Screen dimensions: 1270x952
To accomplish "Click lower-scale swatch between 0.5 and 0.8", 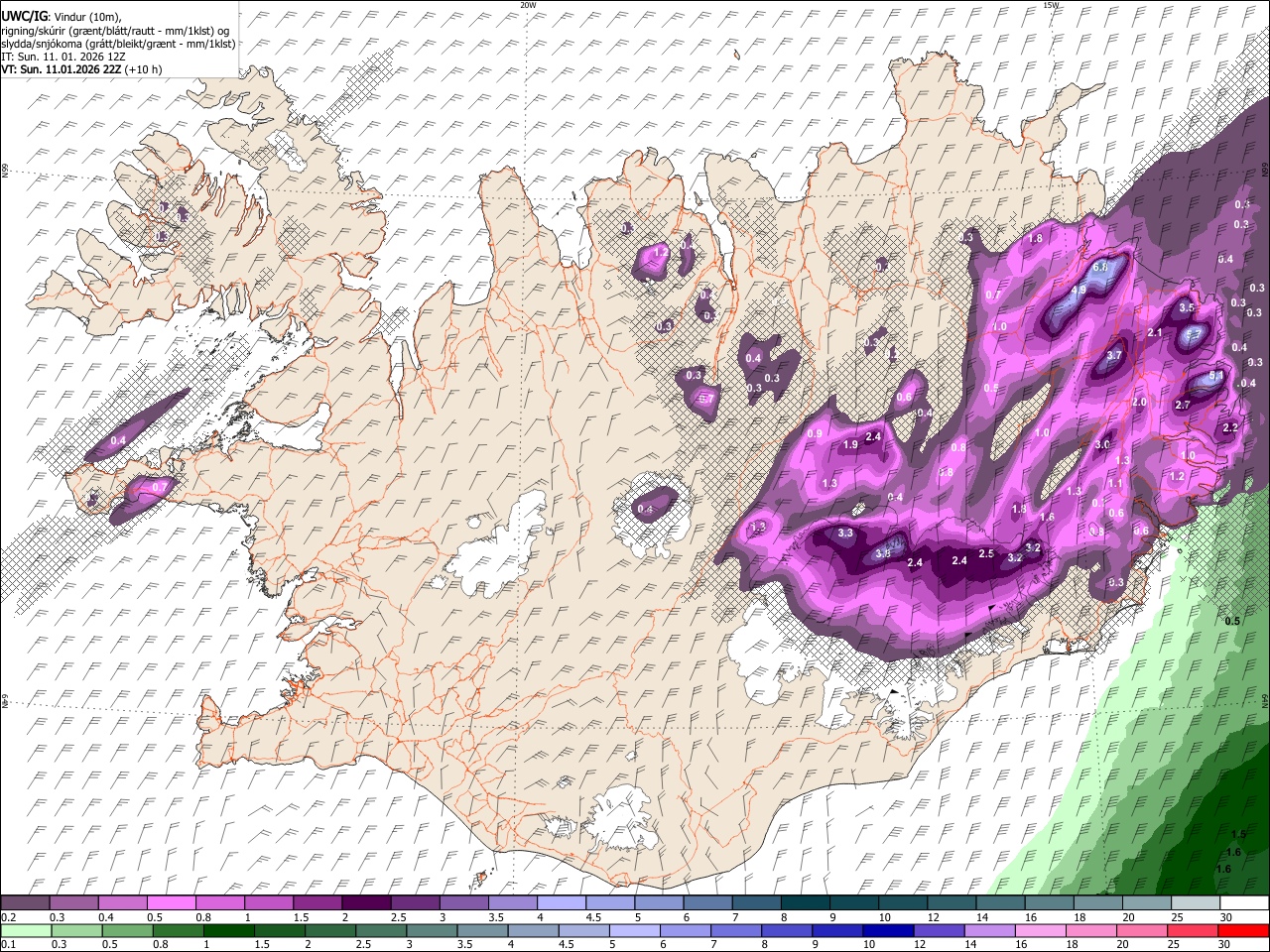I will (126, 930).
